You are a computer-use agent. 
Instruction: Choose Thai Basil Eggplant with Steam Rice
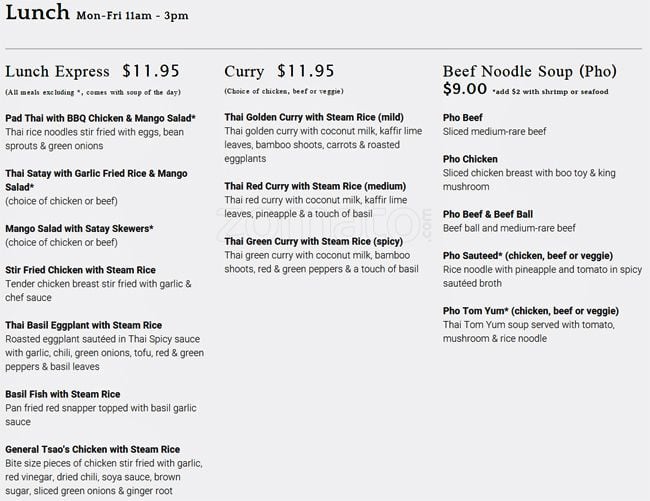[83, 325]
